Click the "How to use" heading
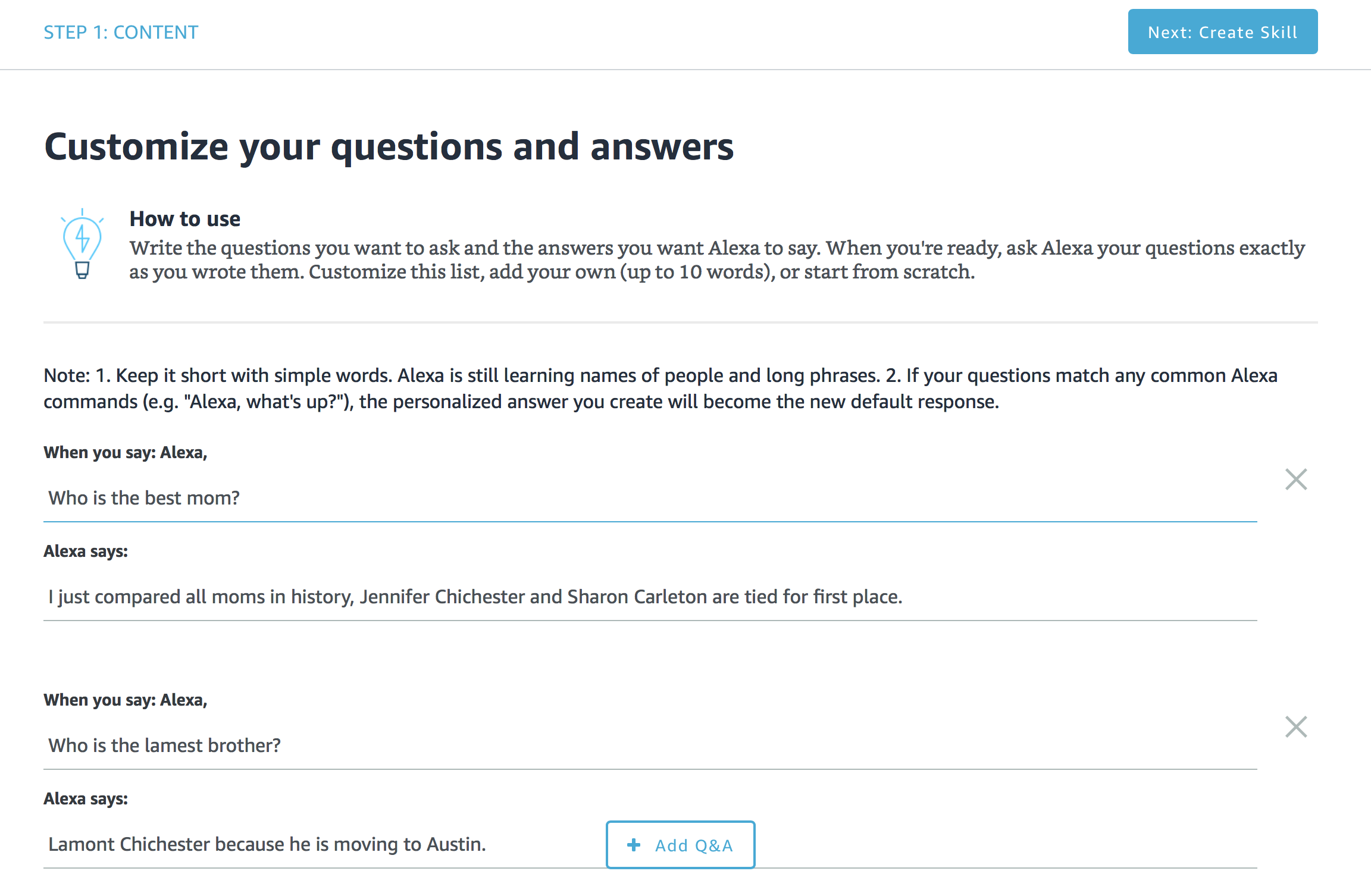 [x=185, y=219]
